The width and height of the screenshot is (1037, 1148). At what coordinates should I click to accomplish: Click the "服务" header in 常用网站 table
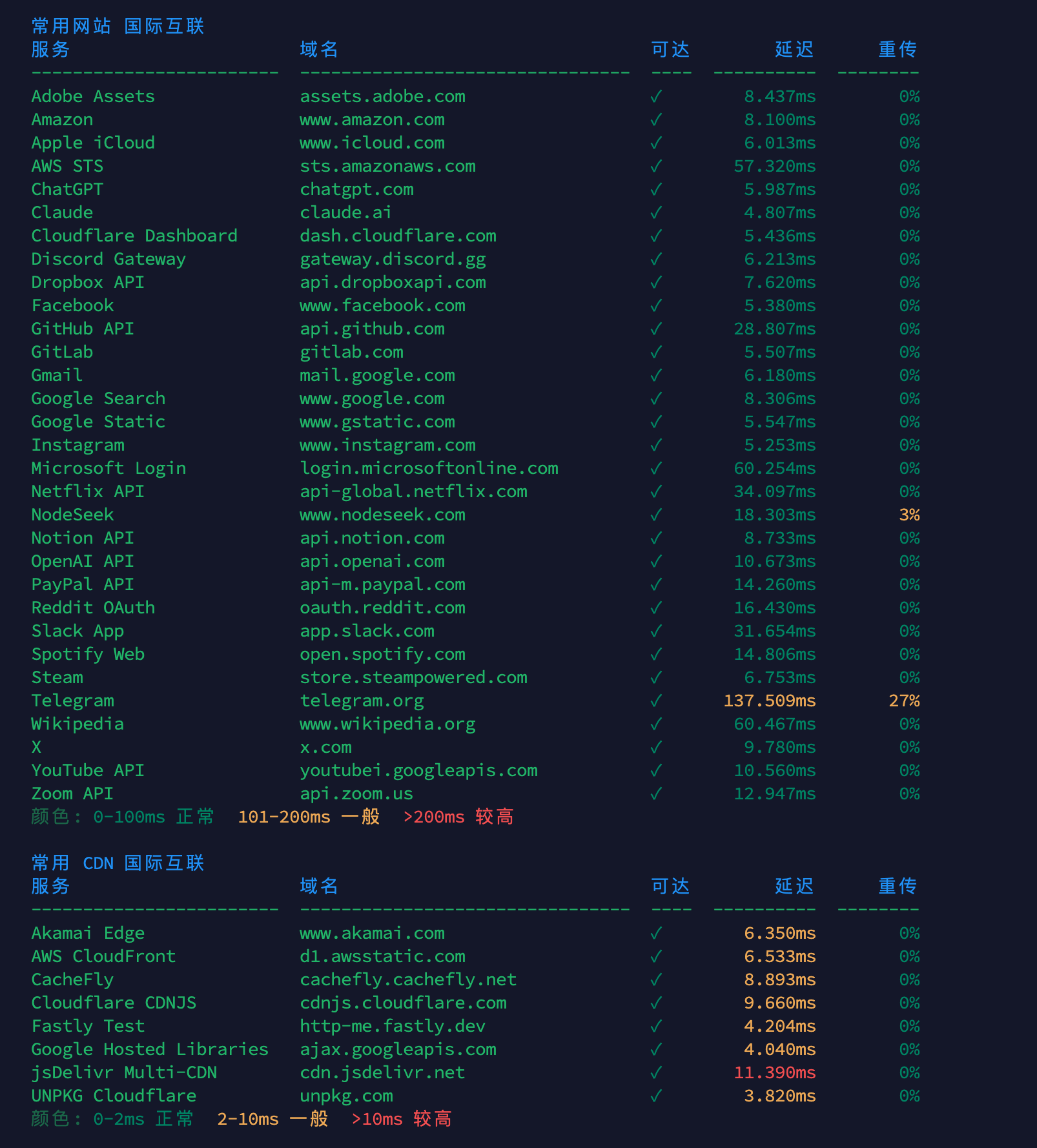point(50,50)
